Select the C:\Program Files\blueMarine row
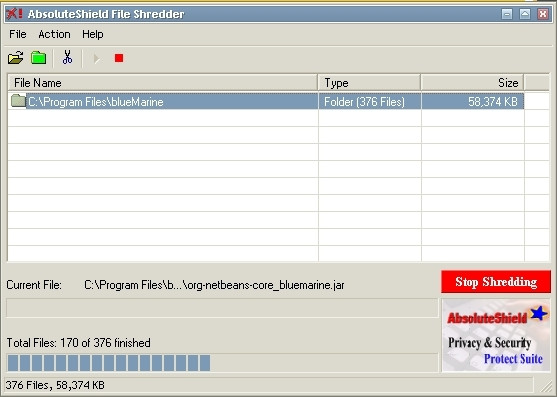 (x=266, y=102)
